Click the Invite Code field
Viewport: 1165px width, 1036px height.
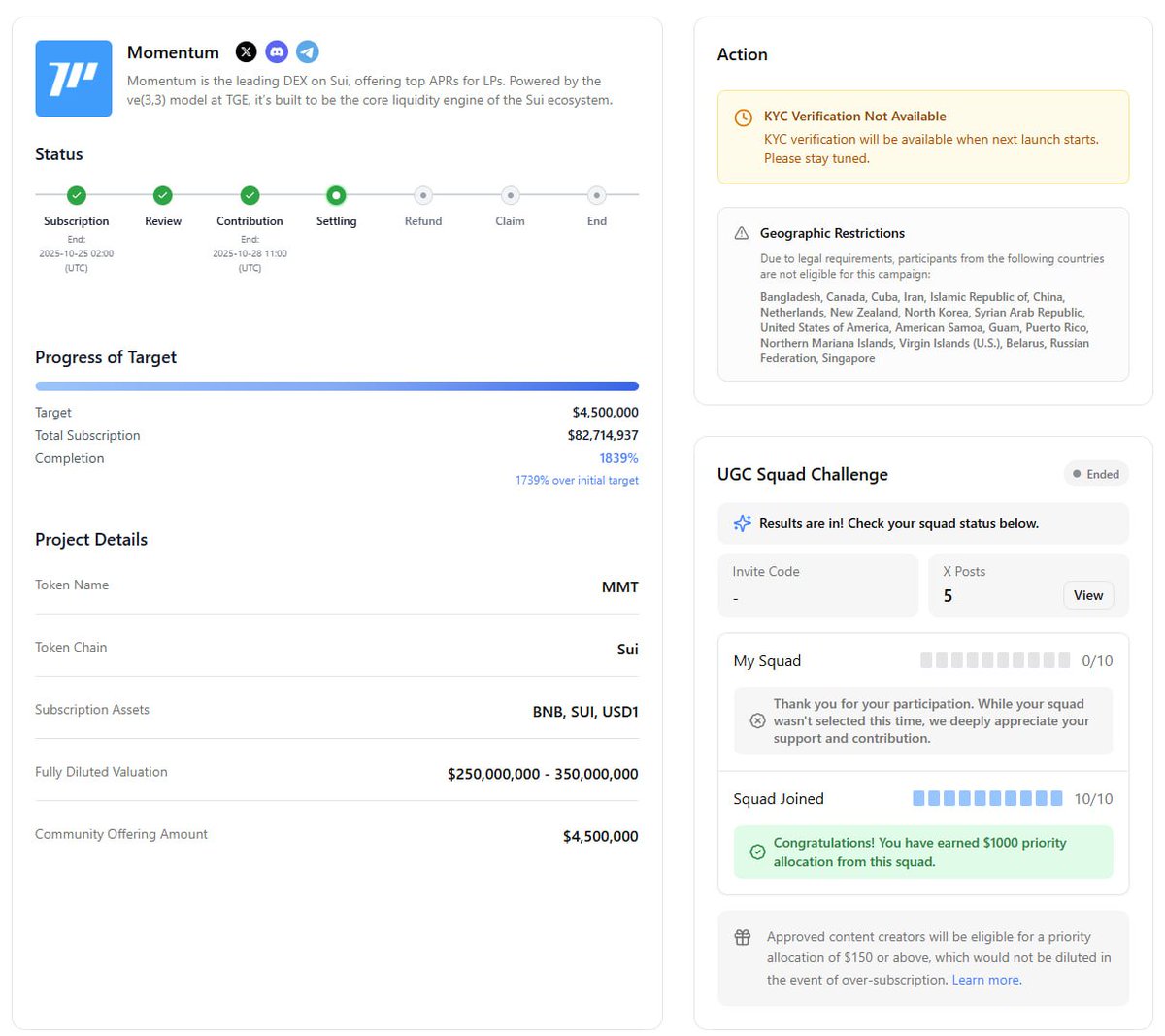tap(817, 585)
